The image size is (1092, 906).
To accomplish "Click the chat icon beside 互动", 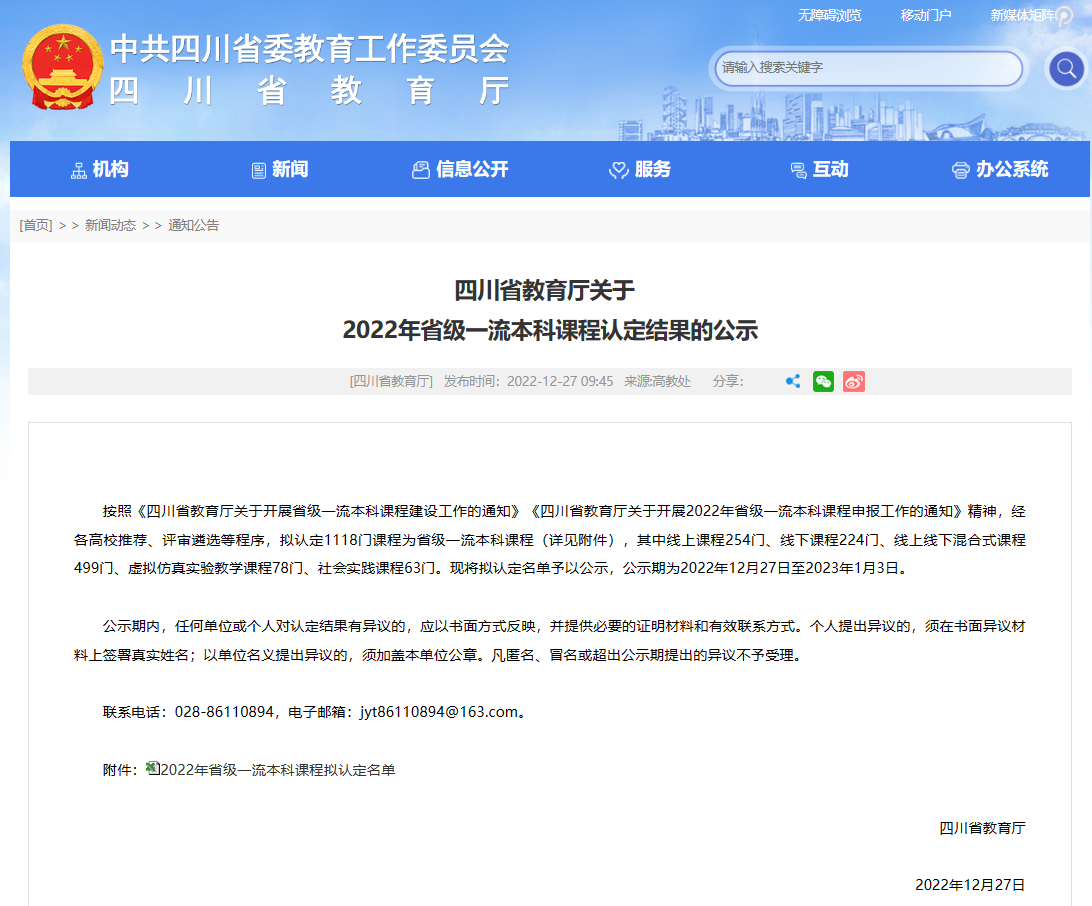I will pos(798,170).
